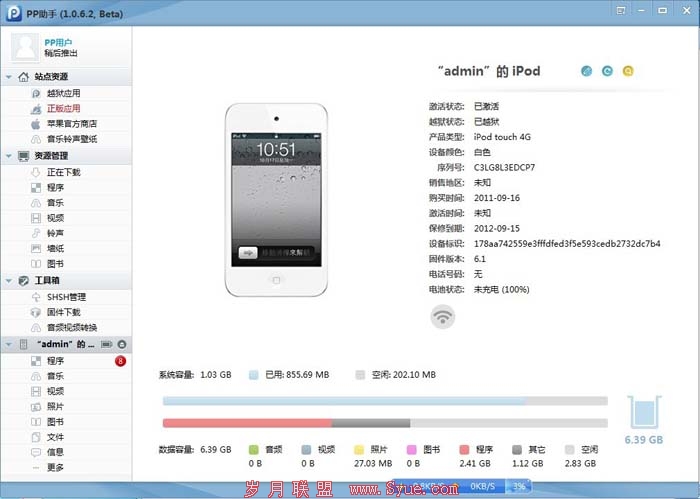
Task: Click the 工具箱 toolbox icon
Action: coord(23,280)
